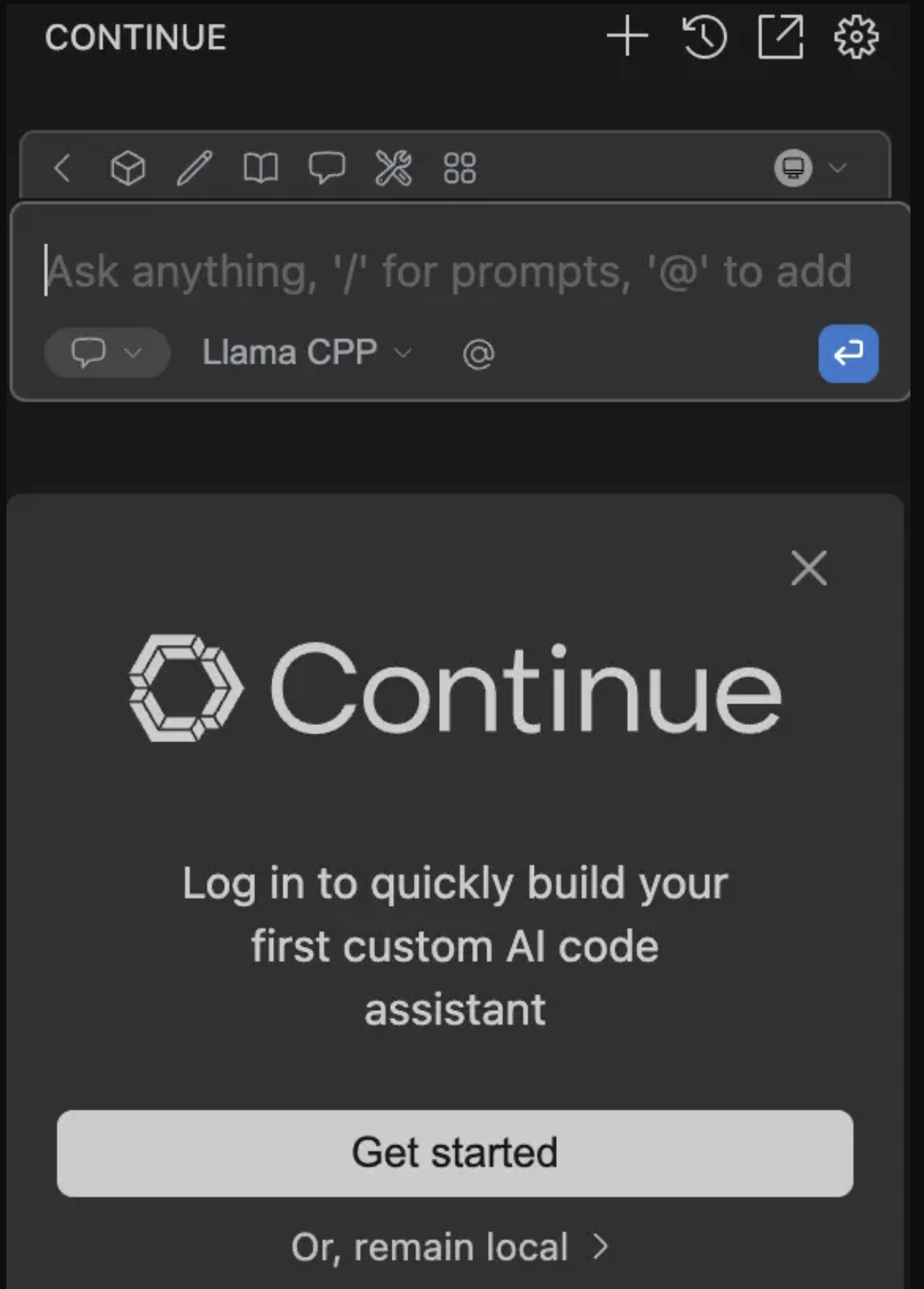This screenshot has height=1289, width=924.
Task: Open the settings gear icon
Action: coord(856,37)
